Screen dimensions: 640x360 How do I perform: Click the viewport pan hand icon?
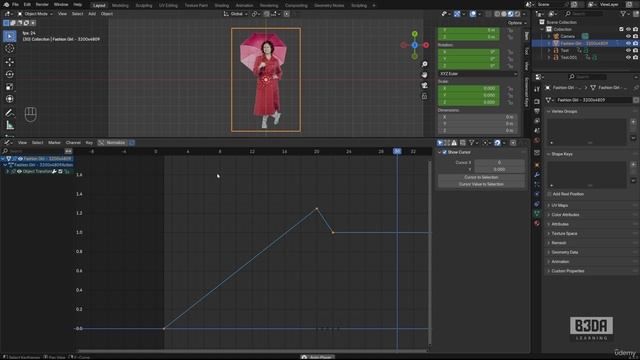point(424,75)
